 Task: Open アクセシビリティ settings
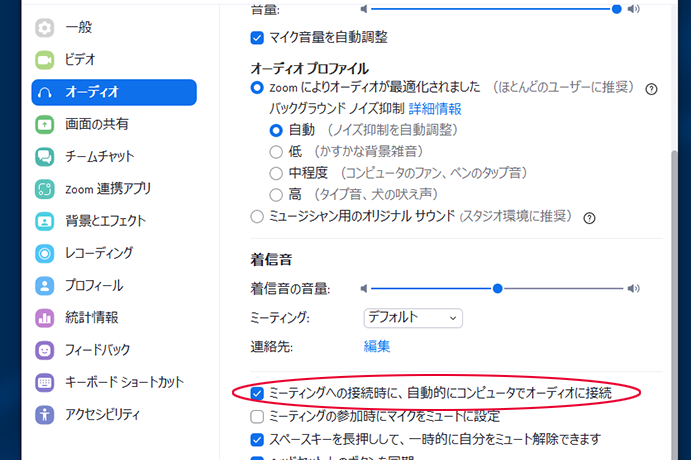click(x=114, y=415)
